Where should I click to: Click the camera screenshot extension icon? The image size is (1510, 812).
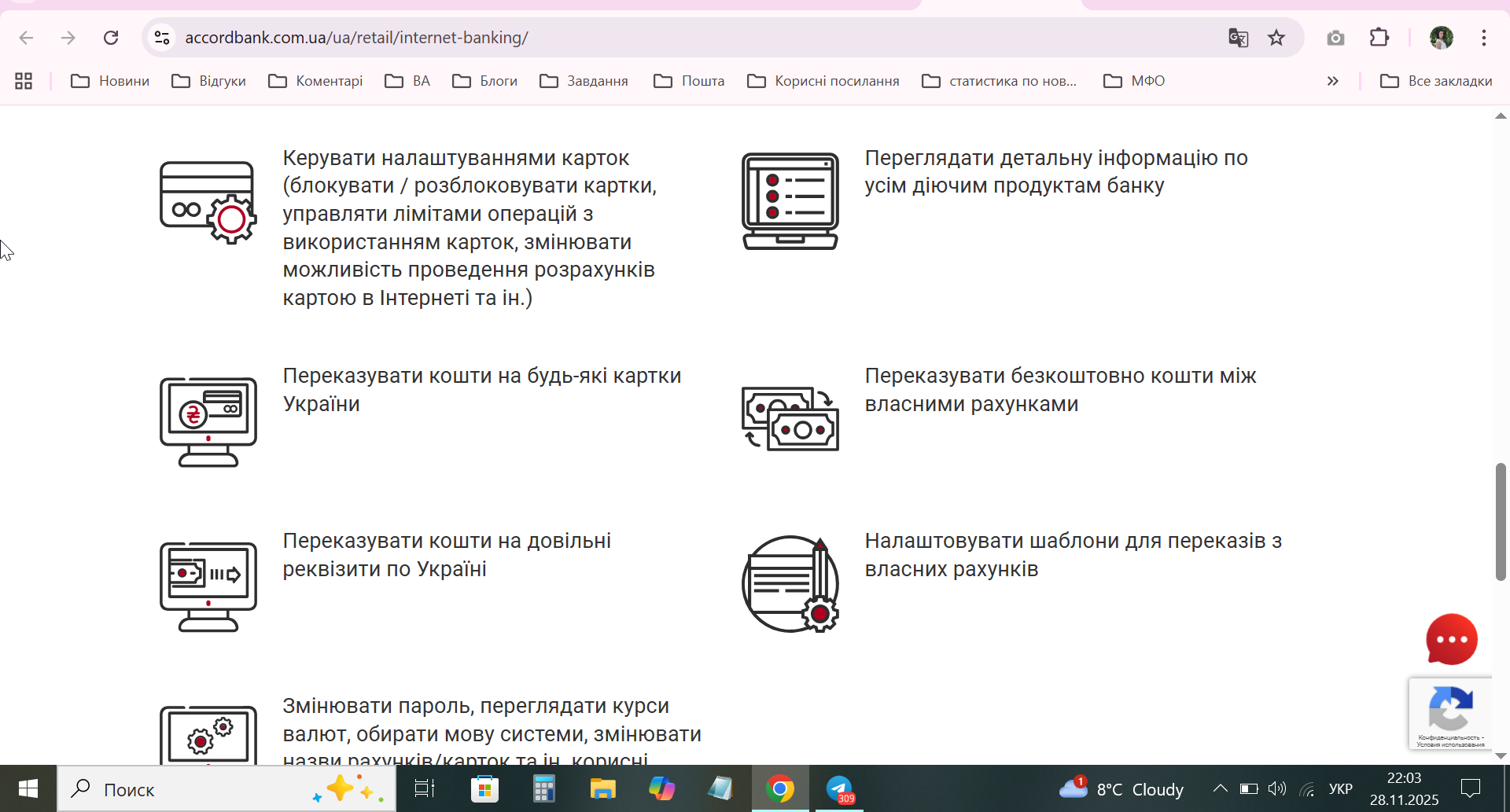[x=1335, y=38]
